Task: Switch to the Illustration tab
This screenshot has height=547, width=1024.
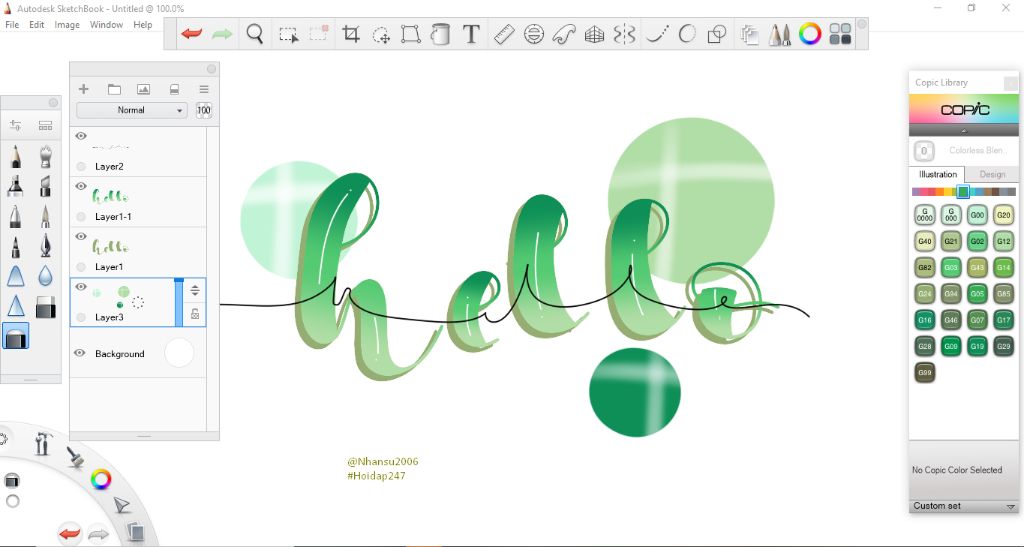Action: tap(938, 174)
